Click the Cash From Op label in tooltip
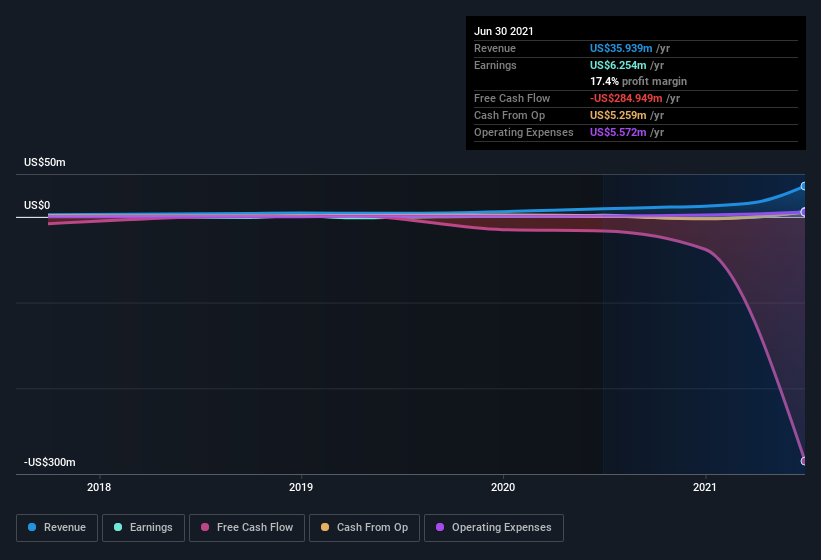 509,115
